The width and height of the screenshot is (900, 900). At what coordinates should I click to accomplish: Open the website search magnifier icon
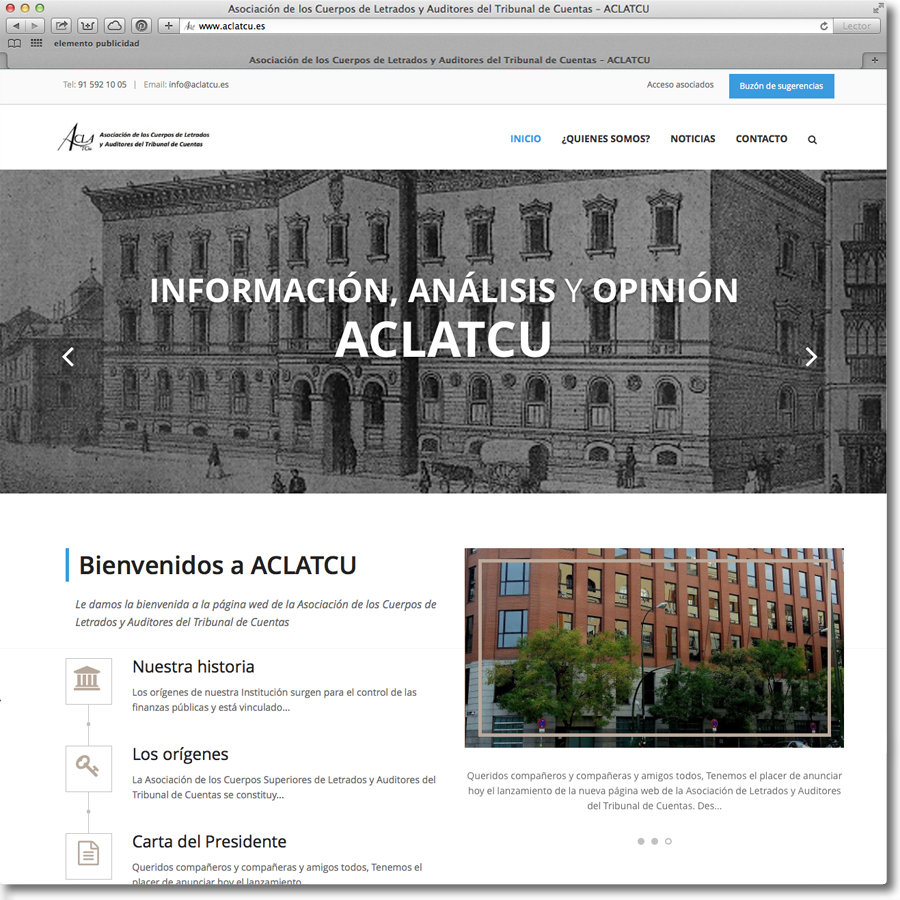pos(812,139)
